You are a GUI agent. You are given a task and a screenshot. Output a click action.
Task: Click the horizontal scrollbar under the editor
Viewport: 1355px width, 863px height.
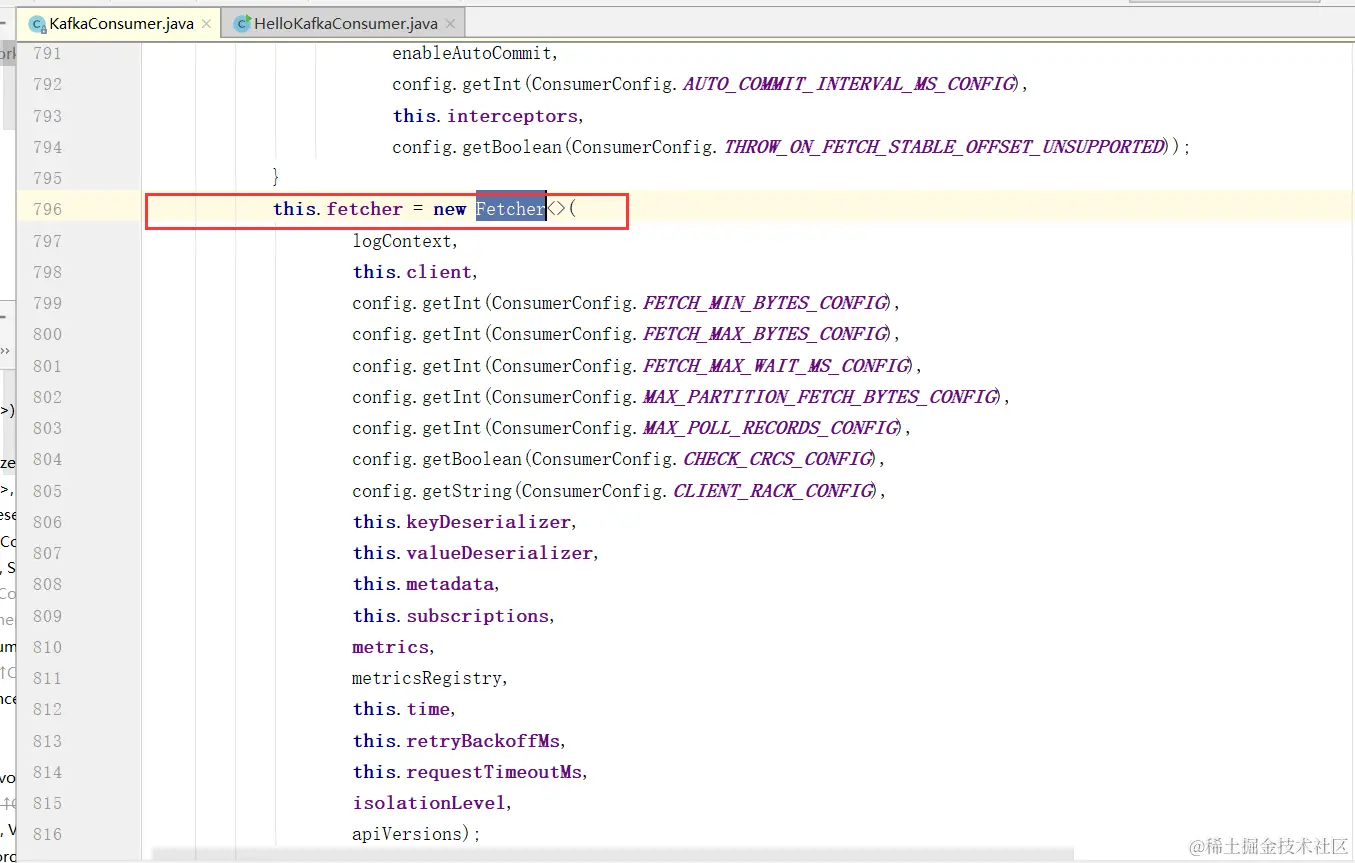[x=613, y=854]
